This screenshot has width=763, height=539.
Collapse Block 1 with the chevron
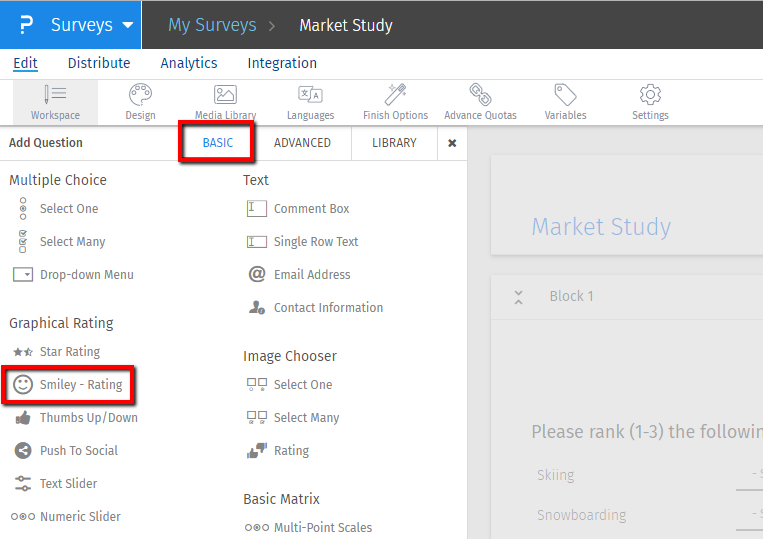[x=518, y=297]
